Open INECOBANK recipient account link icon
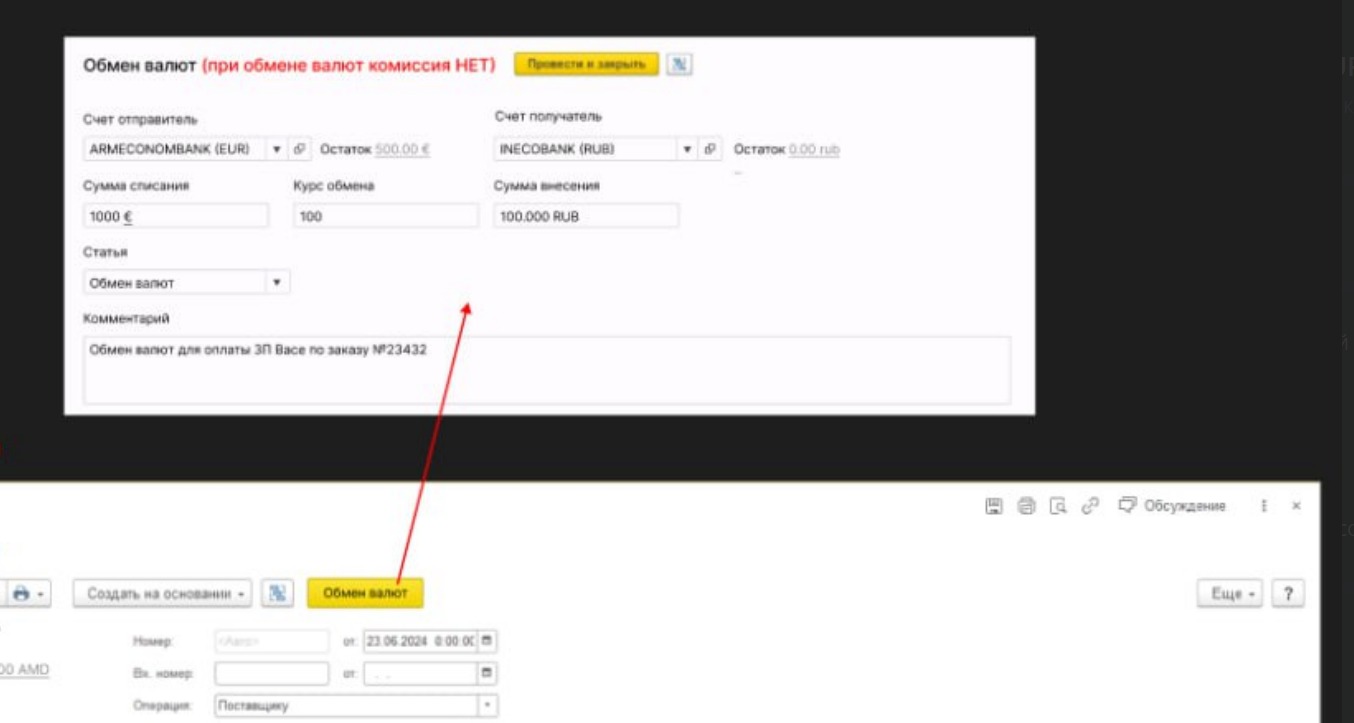 pyautogui.click(x=710, y=149)
